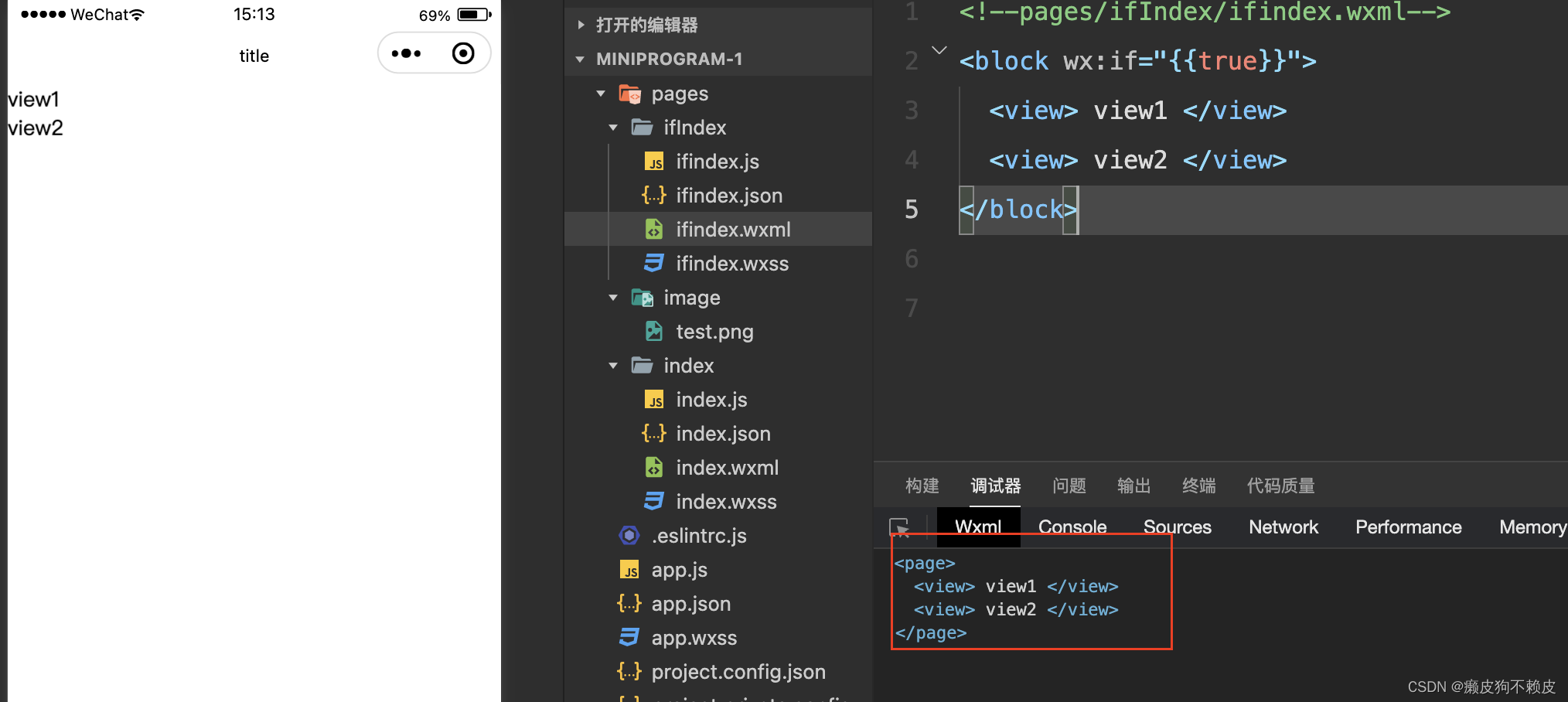
Task: Open the Network panel
Action: pyautogui.click(x=1283, y=526)
